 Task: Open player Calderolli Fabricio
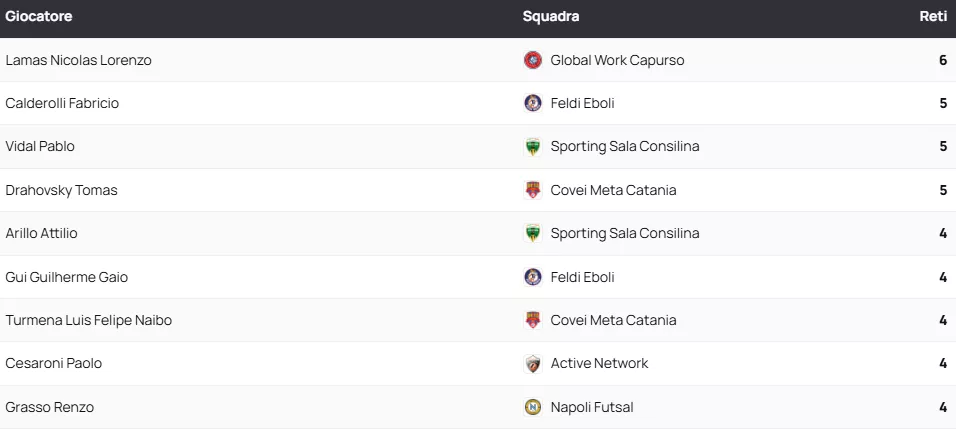[62, 103]
